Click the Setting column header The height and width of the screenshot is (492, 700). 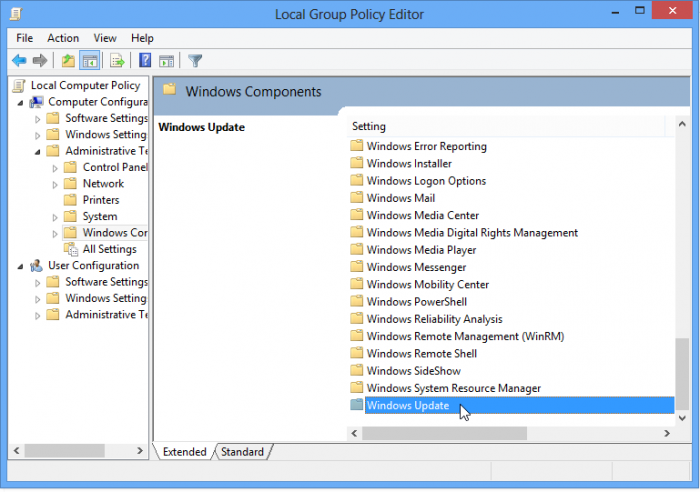pos(506,126)
